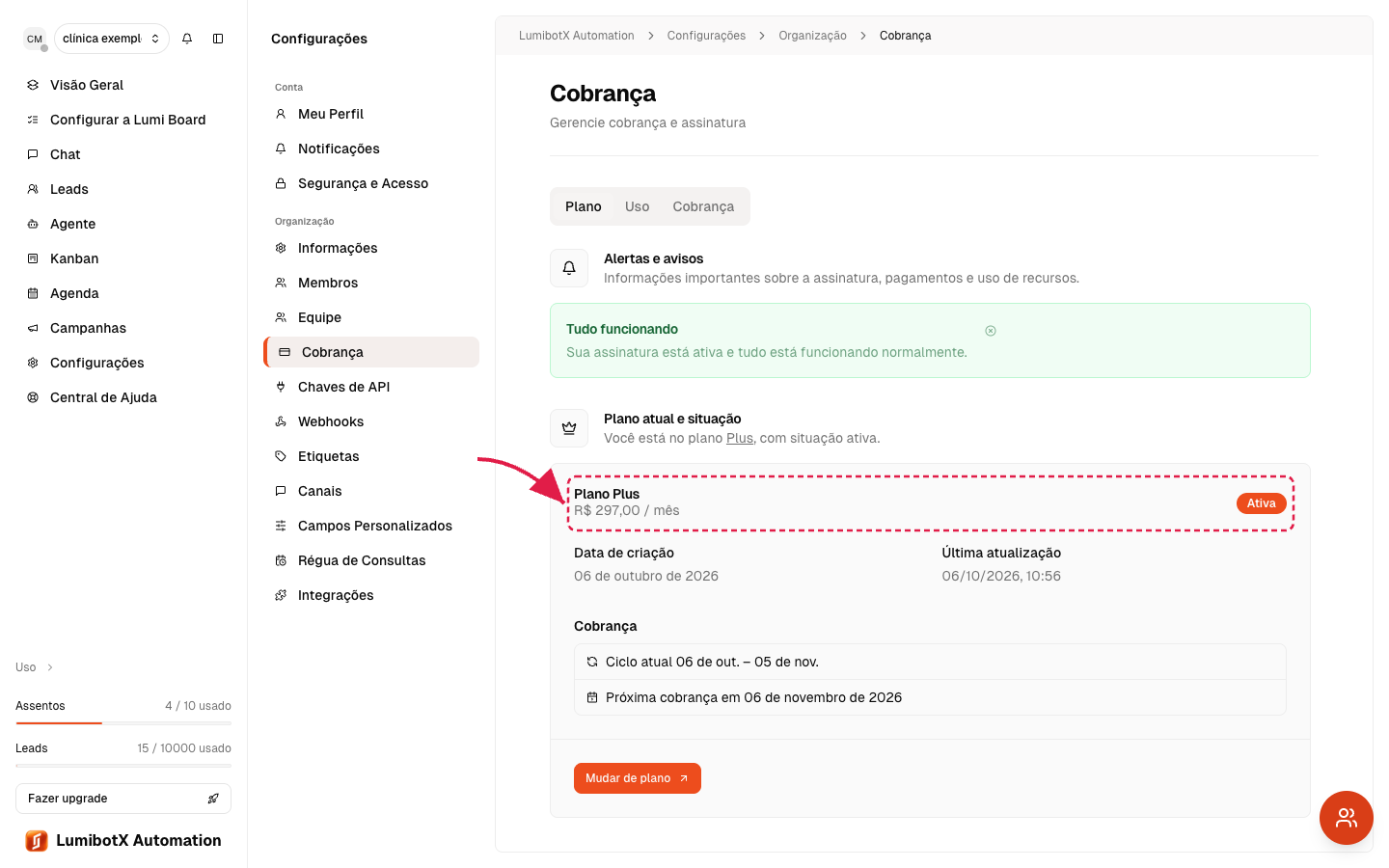Screen dimensions: 1389x868
Task: Click the LumibotX Automation logo
Action: [x=37, y=841]
